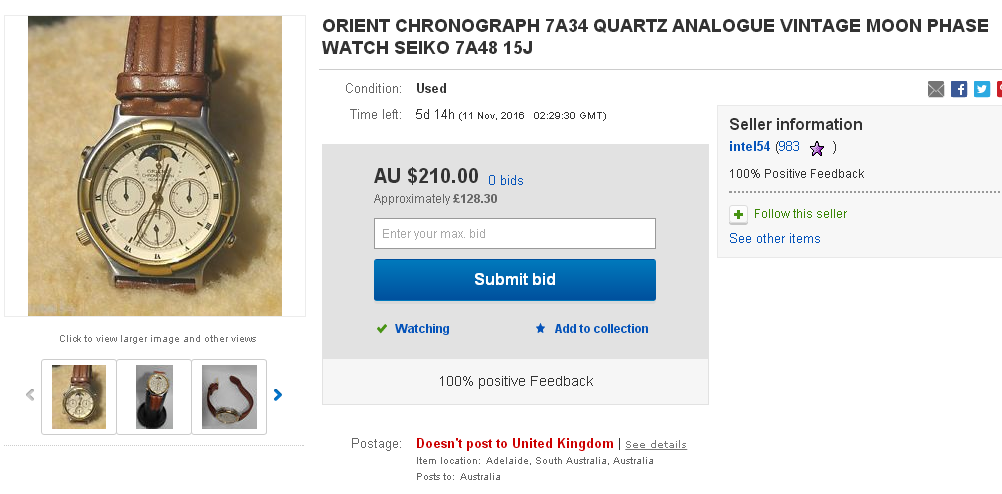This screenshot has width=1002, height=494.
Task: Open the larger main watch image
Action: (155, 166)
